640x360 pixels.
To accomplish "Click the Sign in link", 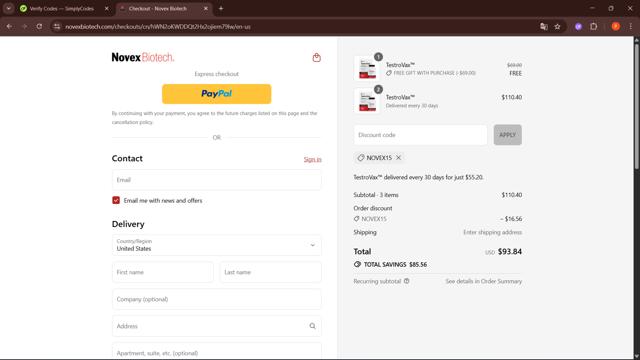I will (x=312, y=159).
